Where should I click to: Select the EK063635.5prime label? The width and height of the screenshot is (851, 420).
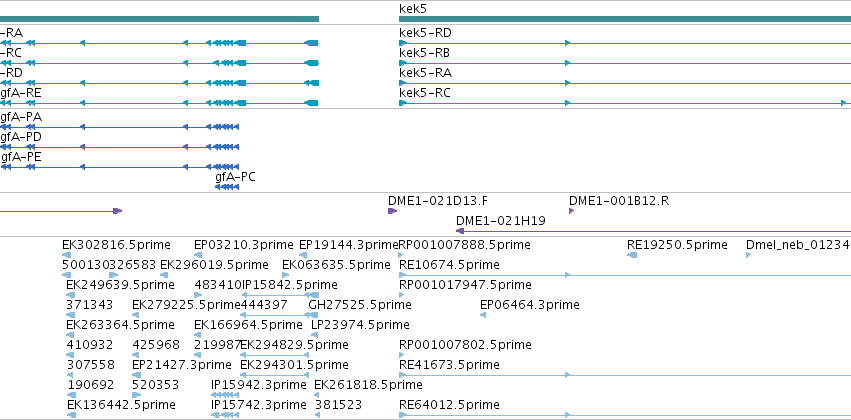point(336,265)
